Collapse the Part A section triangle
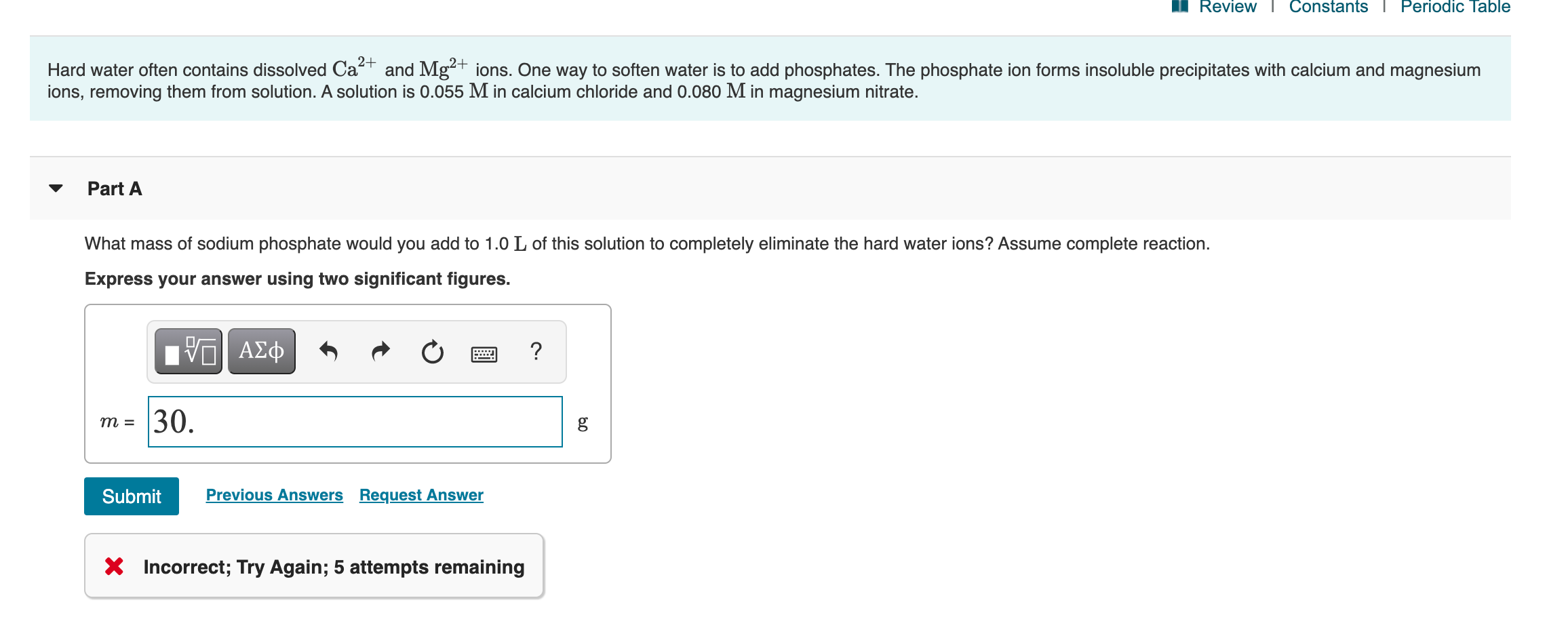 (x=57, y=188)
